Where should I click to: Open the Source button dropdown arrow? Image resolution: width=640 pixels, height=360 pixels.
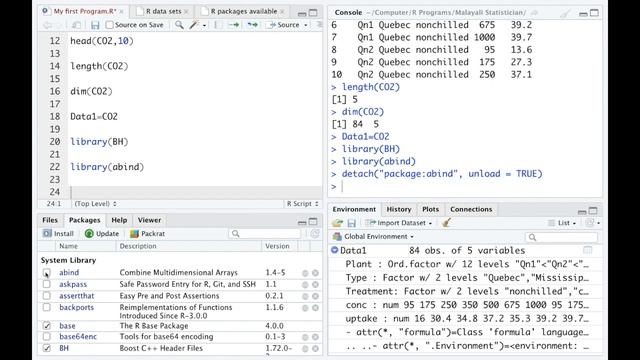coord(306,25)
